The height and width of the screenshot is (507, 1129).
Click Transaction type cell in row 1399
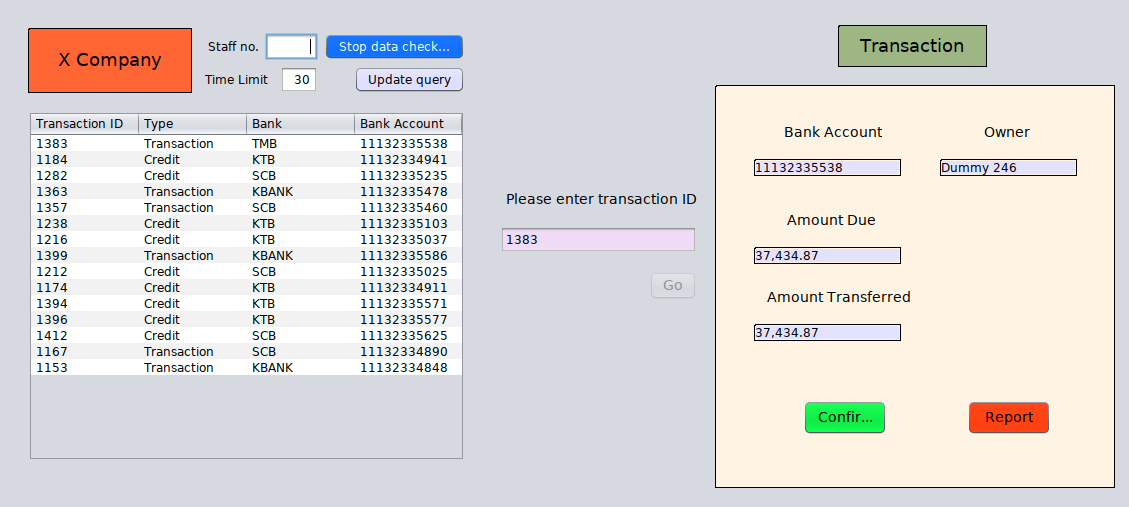tap(192, 256)
